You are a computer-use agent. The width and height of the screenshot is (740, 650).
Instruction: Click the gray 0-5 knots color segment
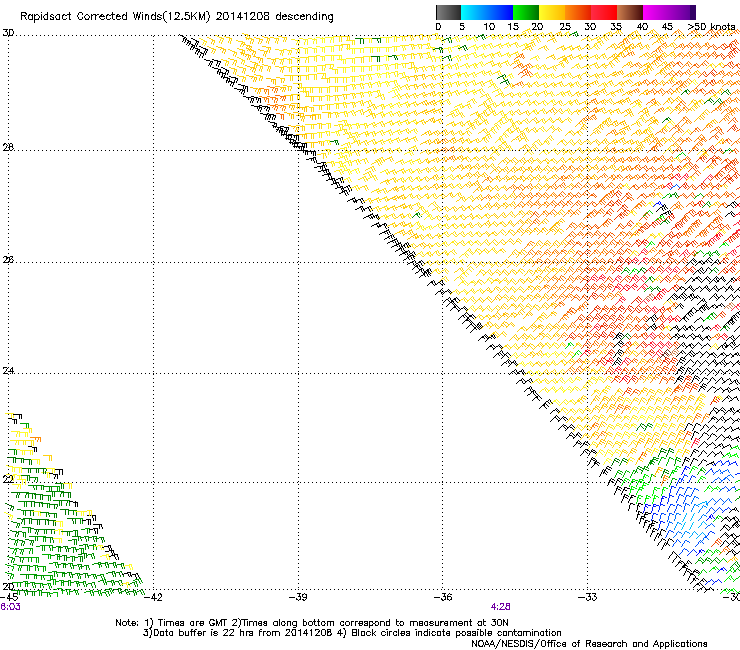click(x=448, y=12)
